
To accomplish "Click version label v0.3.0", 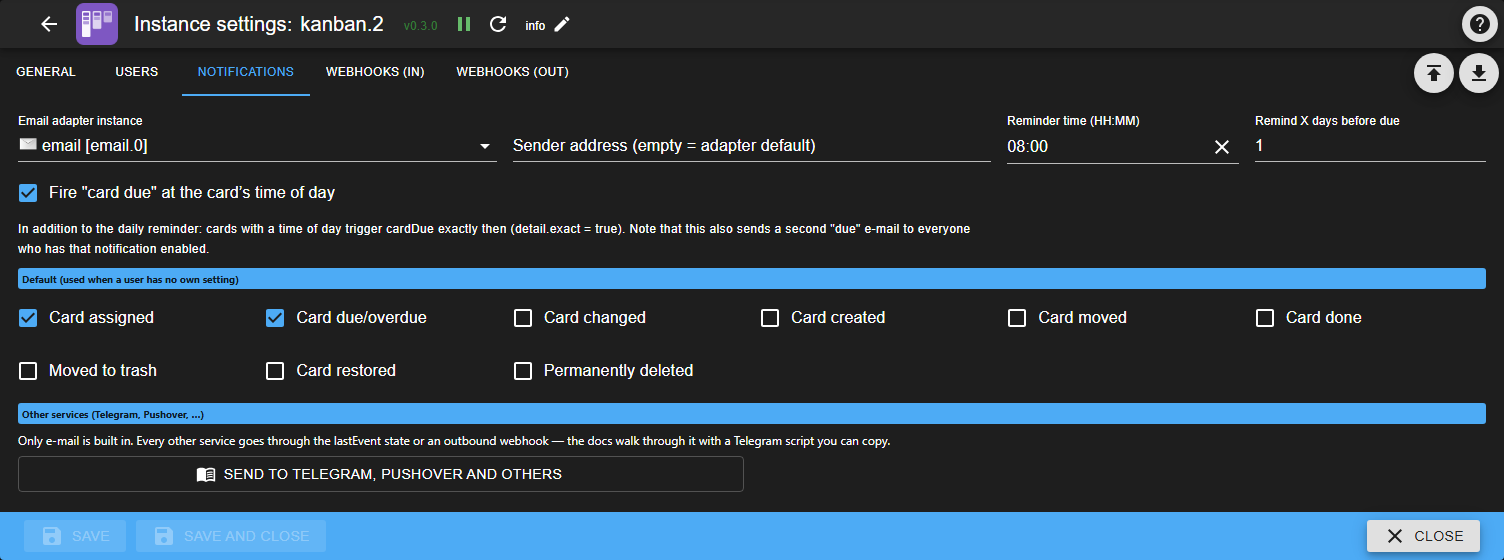I will click(x=420, y=26).
